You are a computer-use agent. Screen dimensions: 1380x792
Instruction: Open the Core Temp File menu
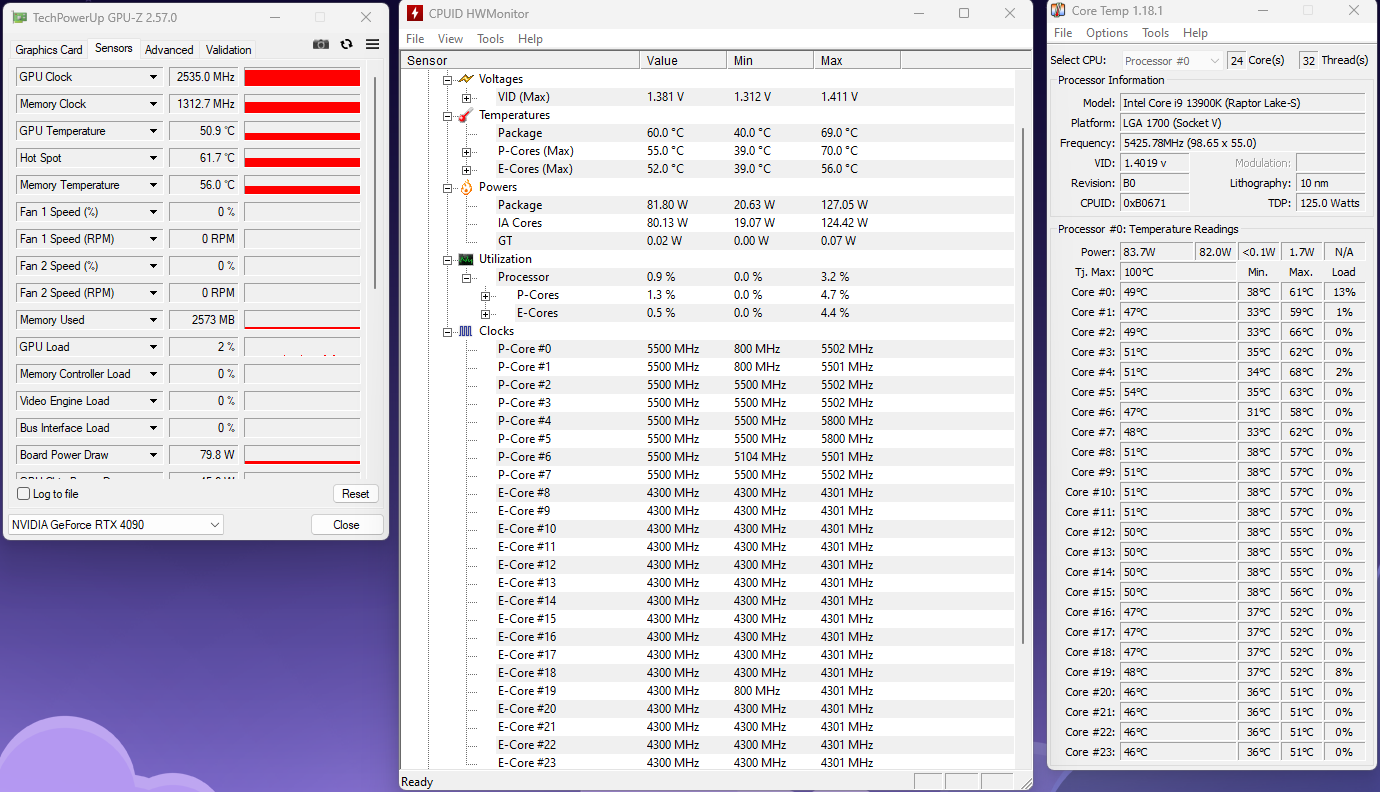pos(1063,33)
